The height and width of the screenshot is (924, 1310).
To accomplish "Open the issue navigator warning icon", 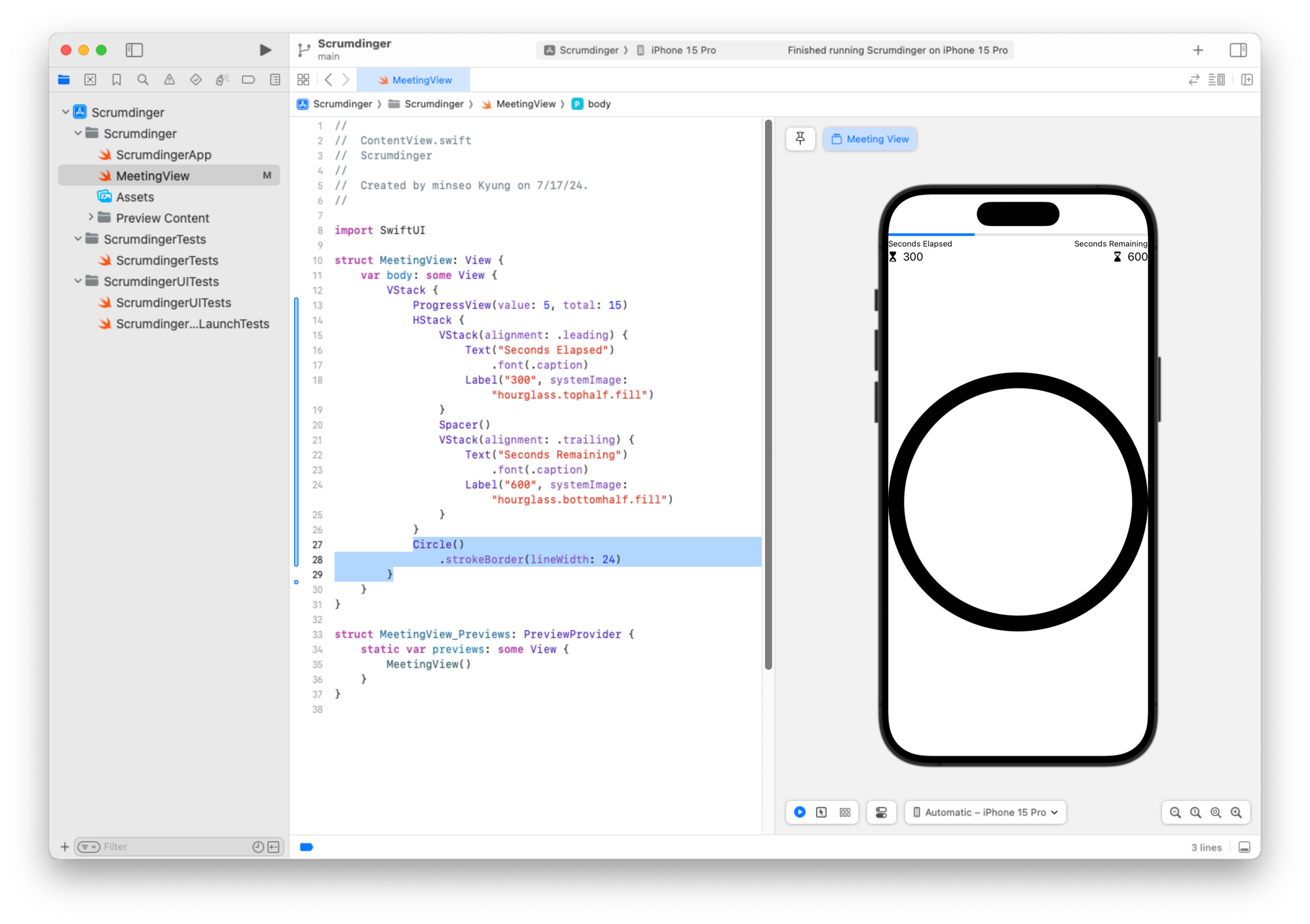I will pyautogui.click(x=169, y=80).
